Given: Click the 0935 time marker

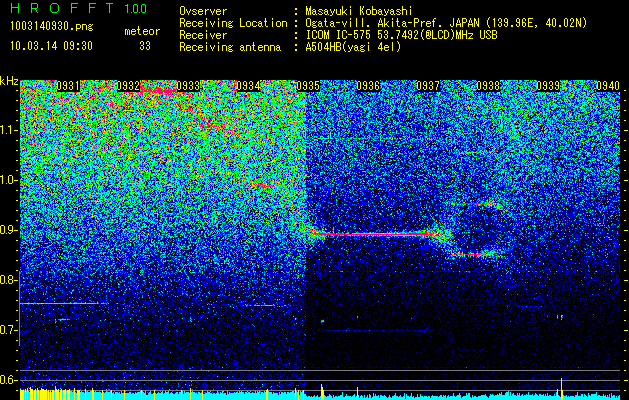Looking at the screenshot, I should tap(308, 86).
